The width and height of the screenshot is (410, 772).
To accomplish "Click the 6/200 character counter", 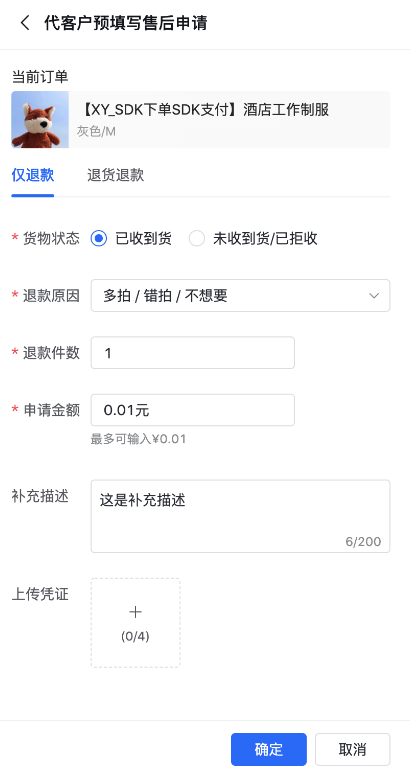I will pyautogui.click(x=363, y=542).
